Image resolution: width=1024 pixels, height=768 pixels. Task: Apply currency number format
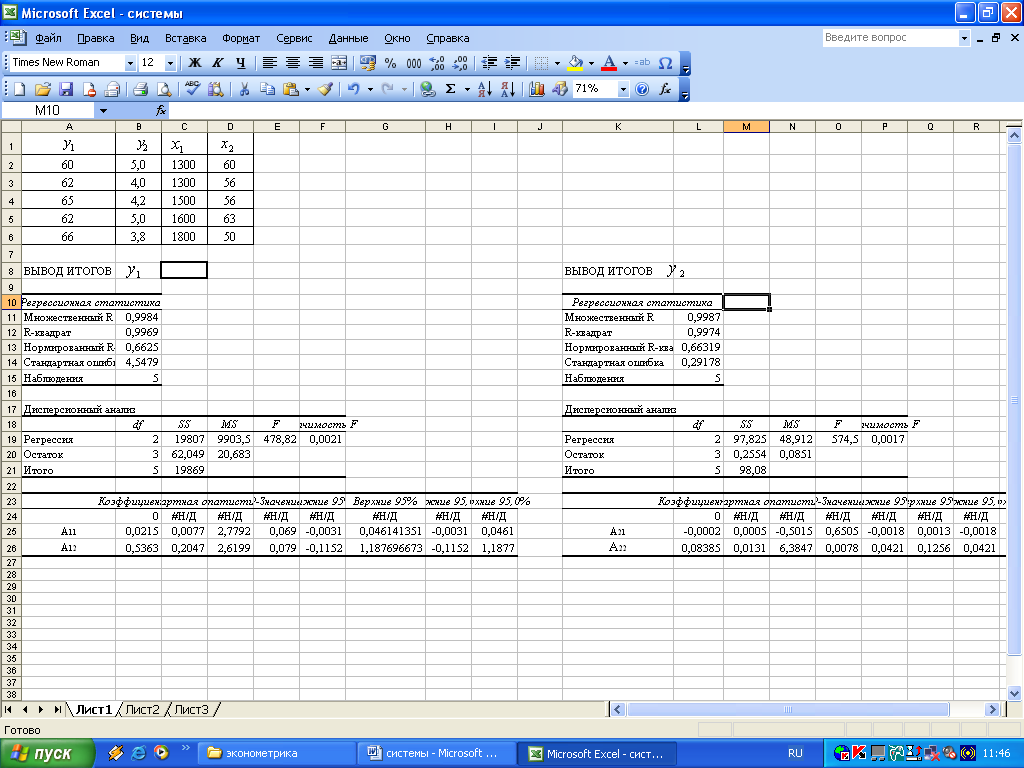pos(368,63)
